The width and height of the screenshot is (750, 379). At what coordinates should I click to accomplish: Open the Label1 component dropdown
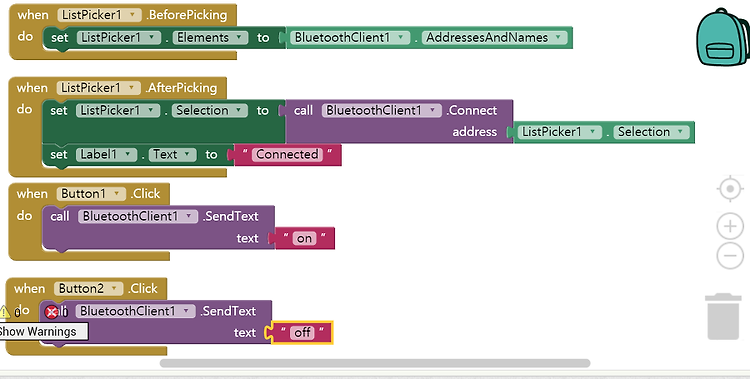pos(106,155)
